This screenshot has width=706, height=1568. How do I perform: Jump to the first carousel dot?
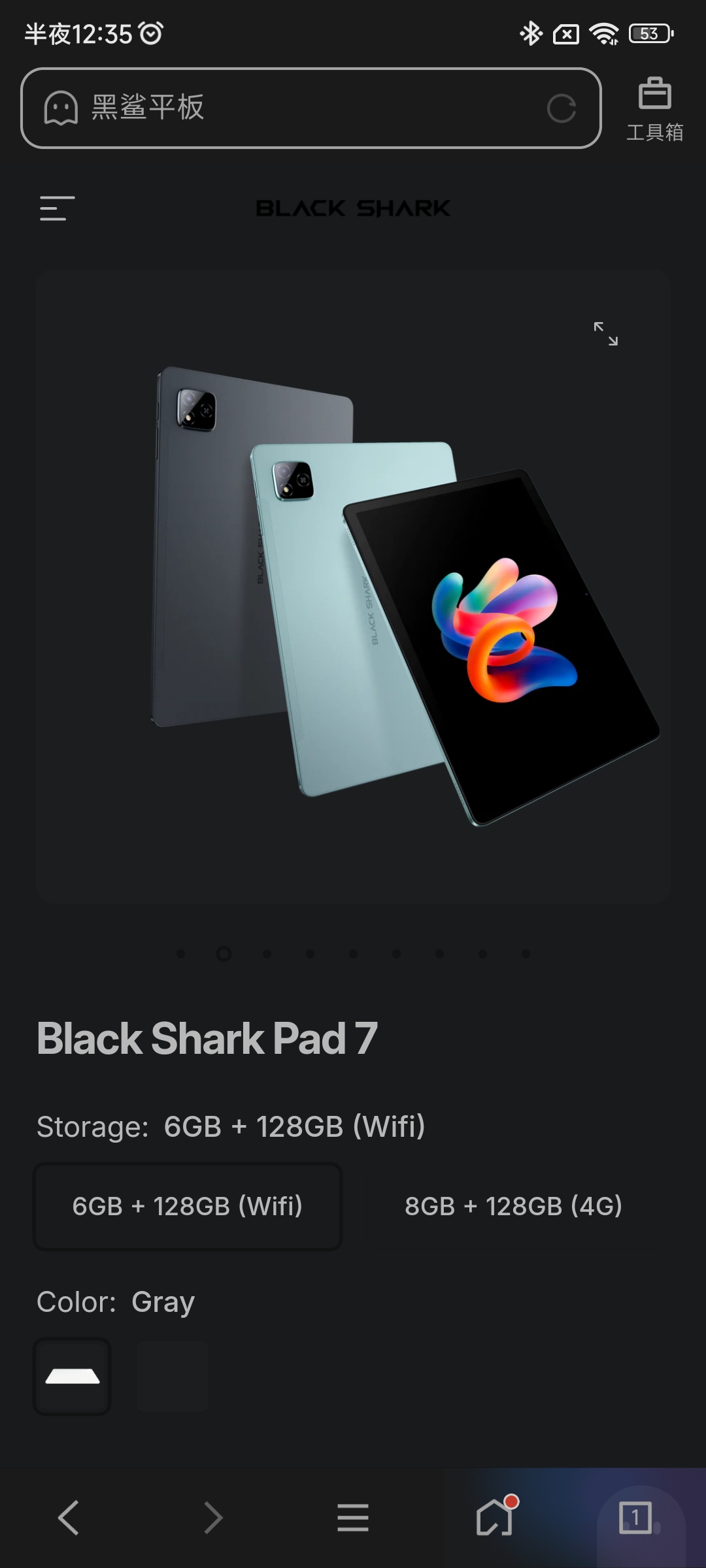pyautogui.click(x=181, y=954)
